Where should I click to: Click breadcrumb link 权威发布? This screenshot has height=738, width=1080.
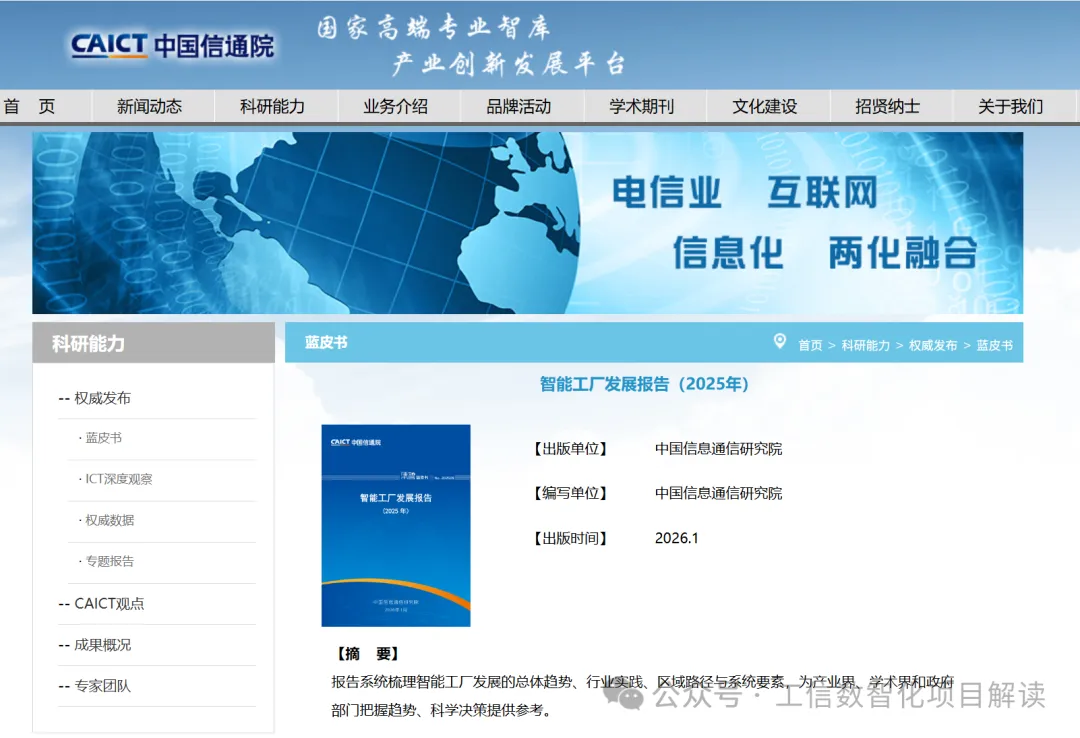[x=933, y=345]
